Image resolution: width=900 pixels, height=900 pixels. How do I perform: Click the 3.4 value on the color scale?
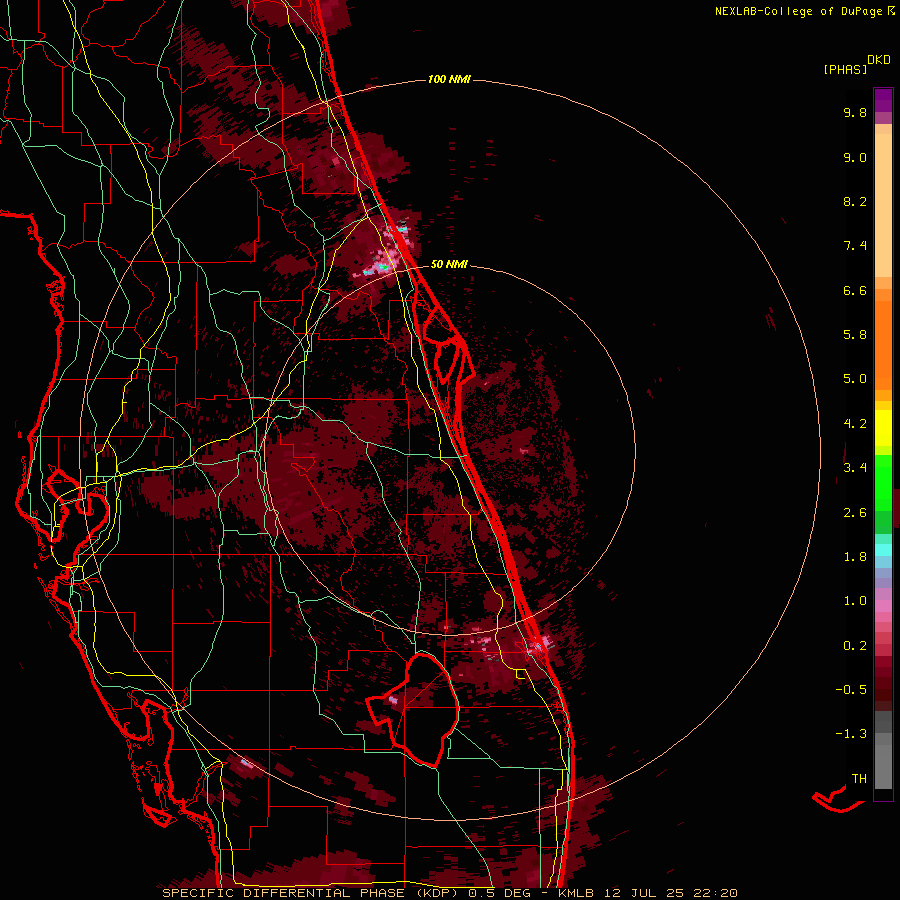click(x=855, y=468)
